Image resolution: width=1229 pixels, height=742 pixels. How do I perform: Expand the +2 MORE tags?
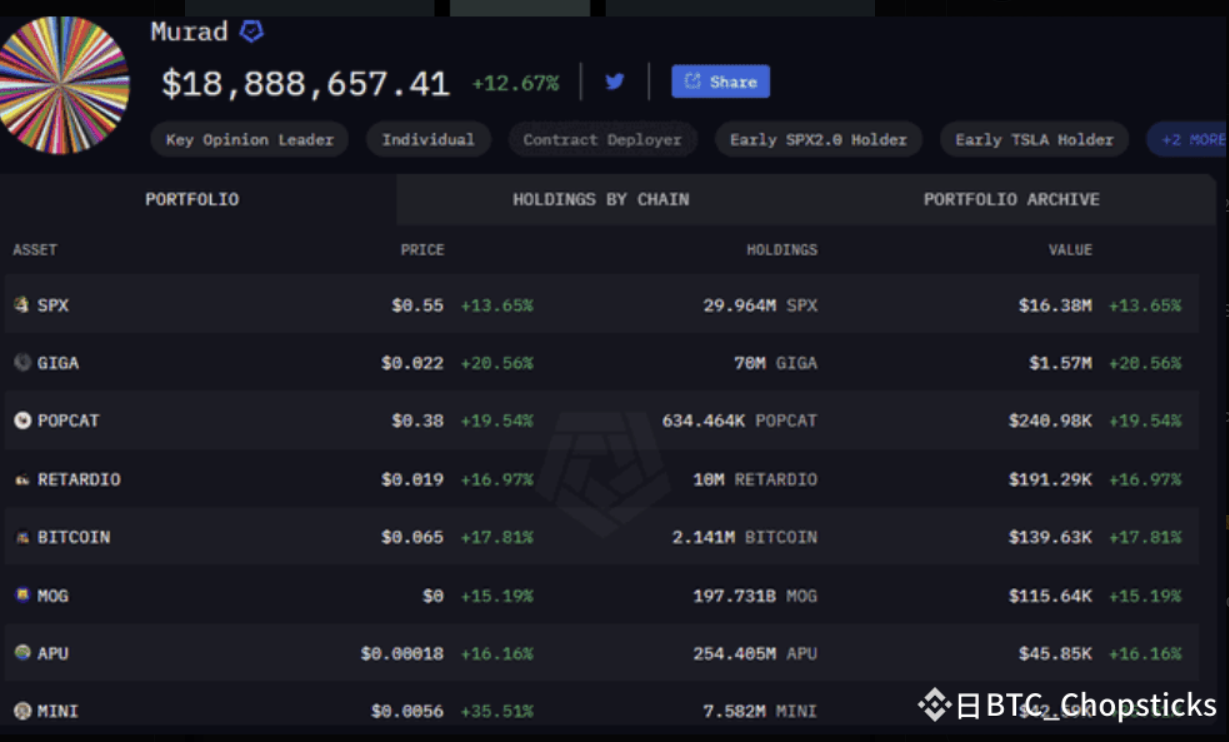tap(1188, 140)
